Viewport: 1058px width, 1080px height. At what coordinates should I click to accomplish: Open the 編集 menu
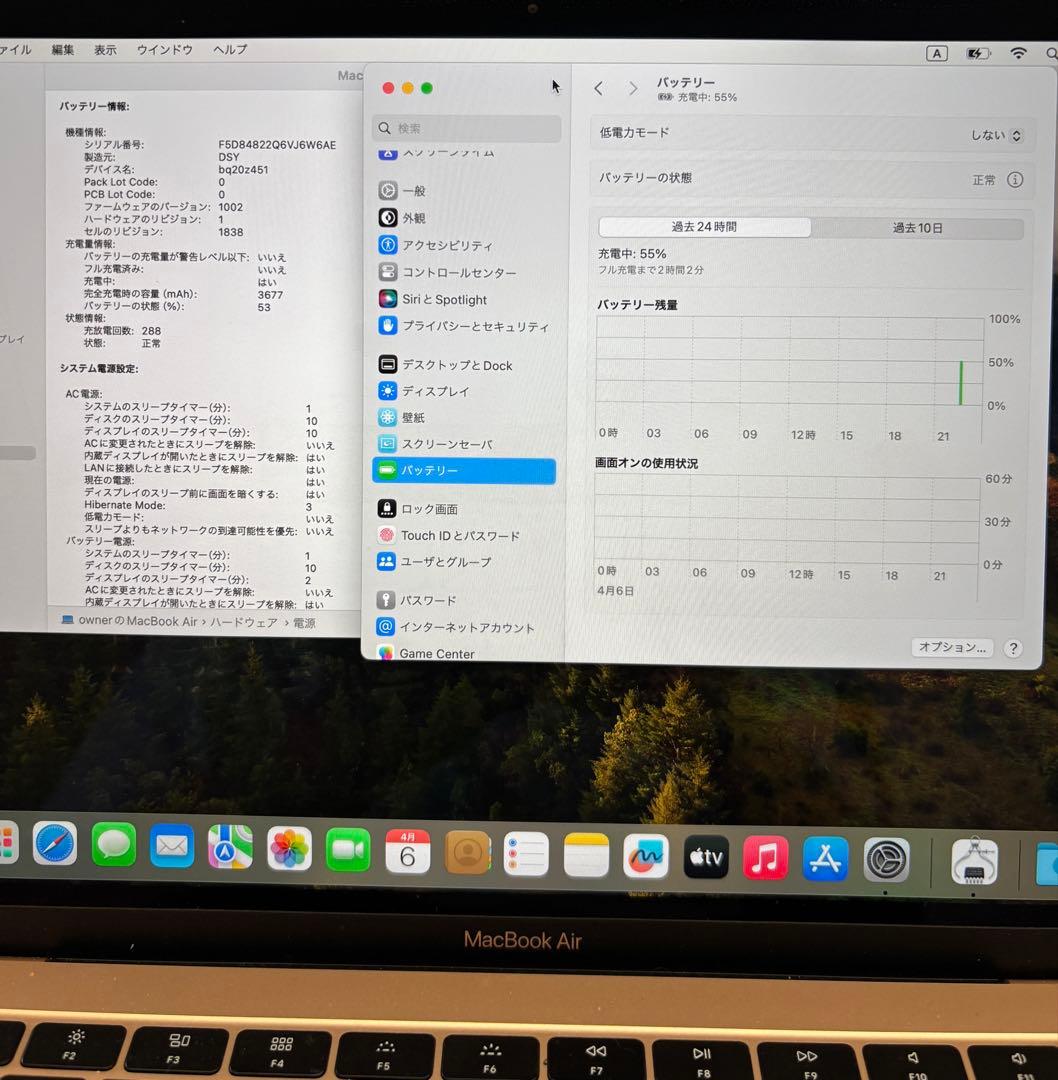coord(63,50)
